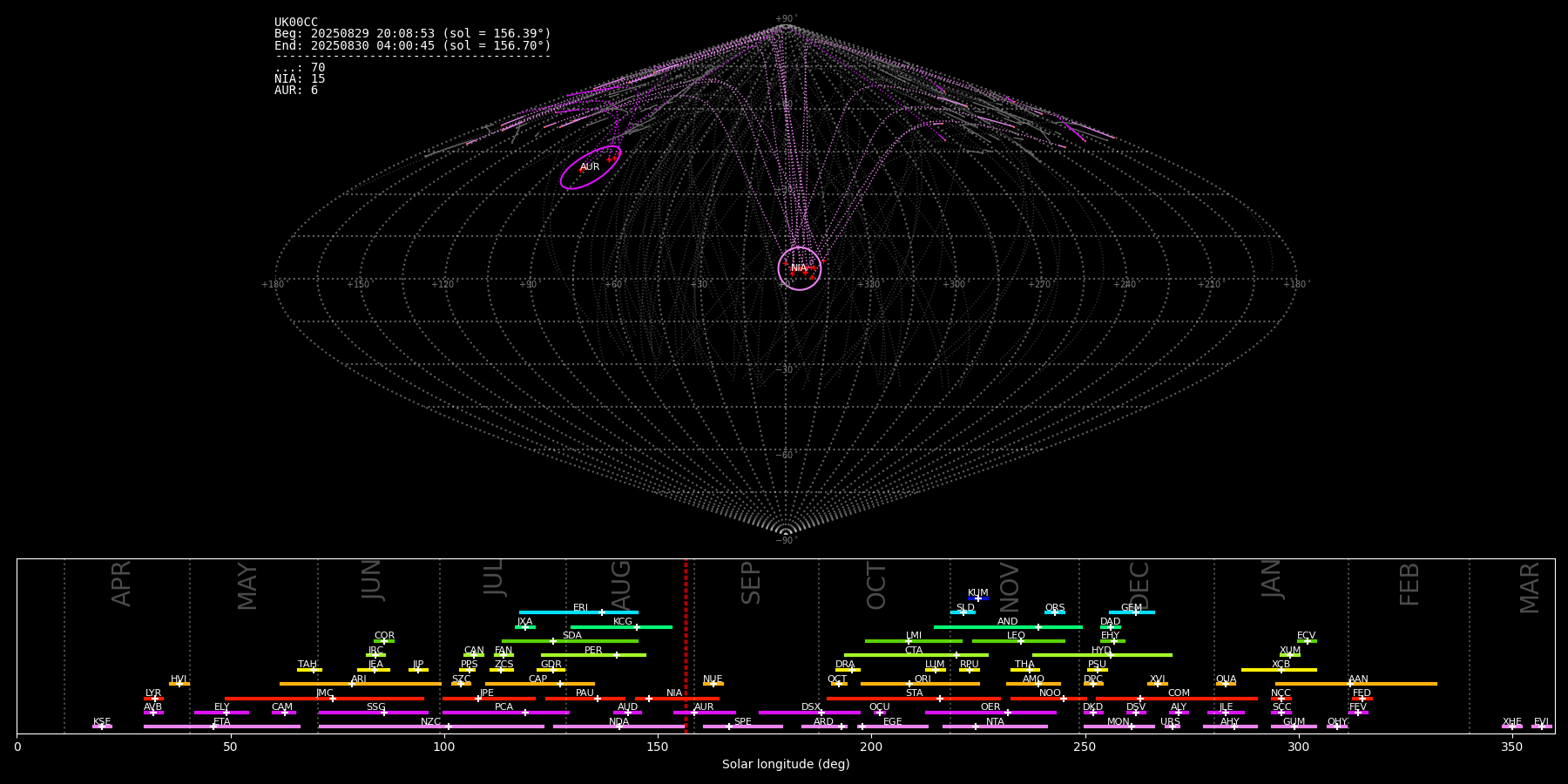Viewport: 1568px width, 784px height.
Task: Click the '...: 70' sporadic count line
Action: tap(300, 68)
